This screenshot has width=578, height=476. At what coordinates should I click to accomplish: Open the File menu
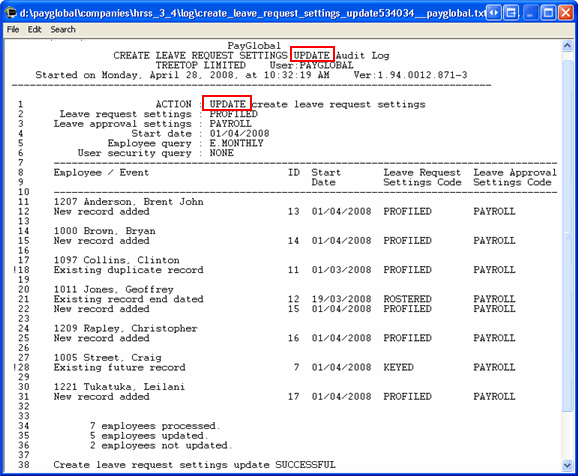click(x=13, y=29)
